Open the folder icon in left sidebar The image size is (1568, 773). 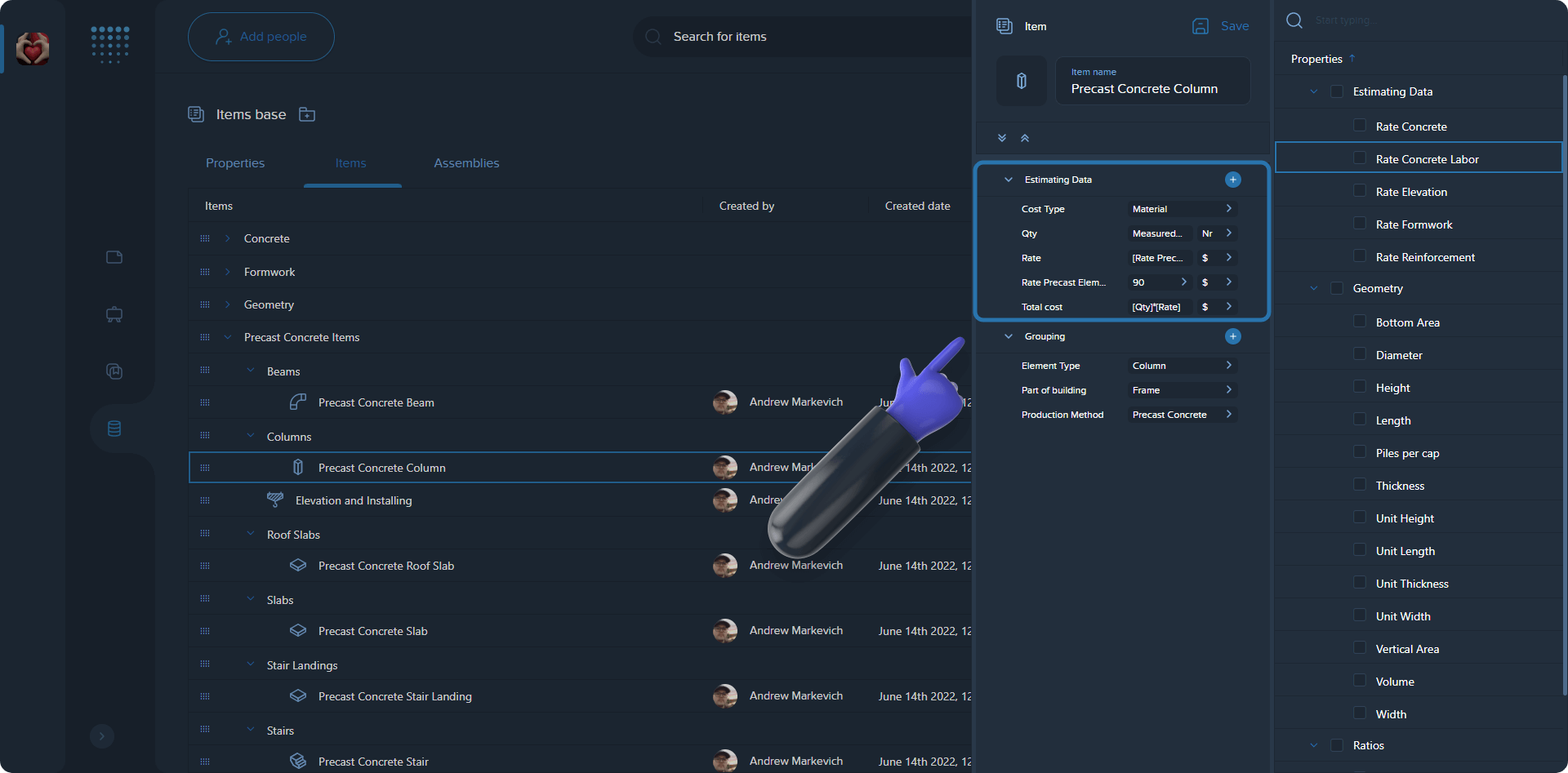pos(114,257)
